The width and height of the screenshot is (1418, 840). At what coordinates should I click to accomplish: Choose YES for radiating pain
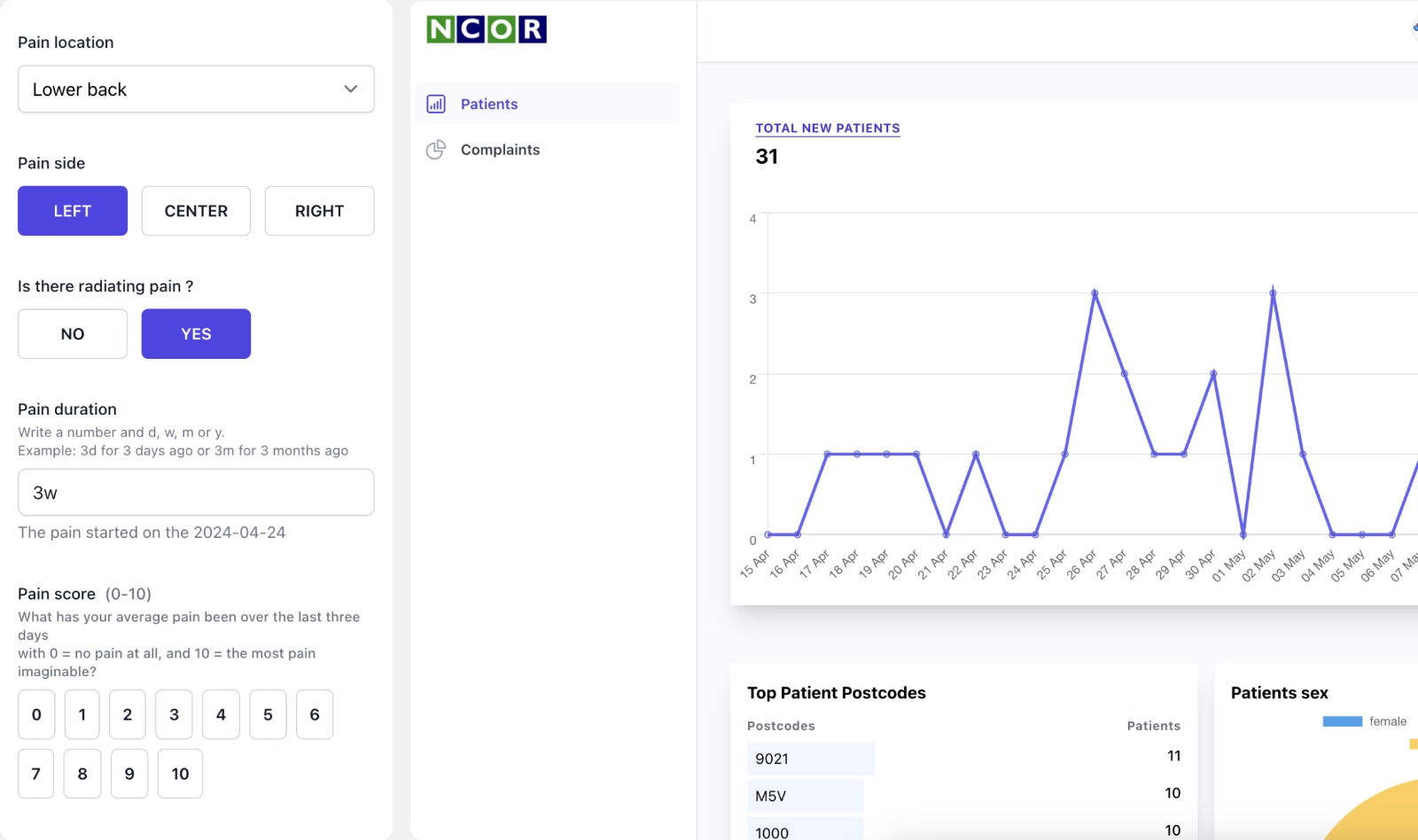coord(196,334)
